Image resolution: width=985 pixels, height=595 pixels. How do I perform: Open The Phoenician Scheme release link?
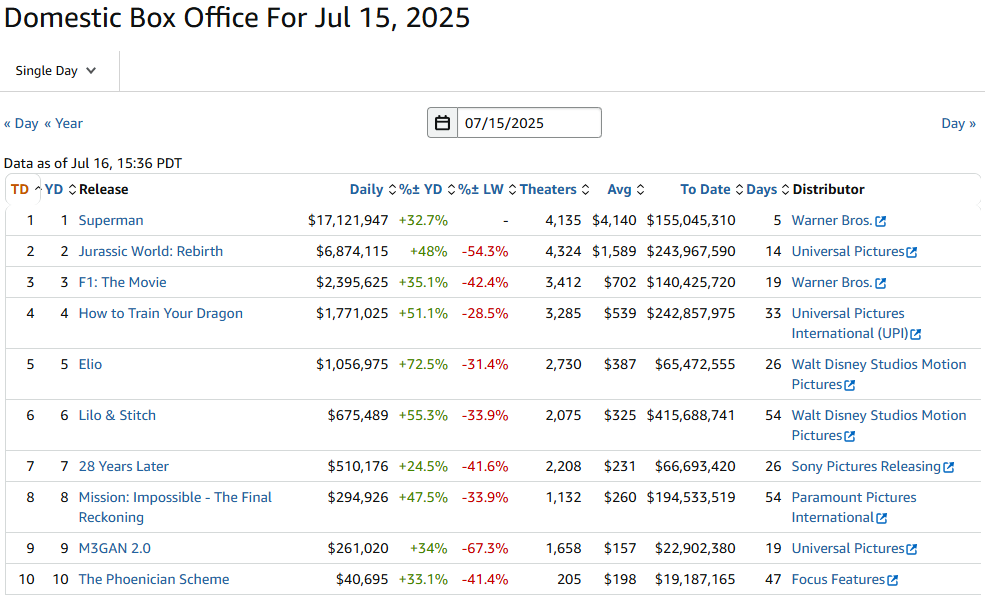[x=154, y=579]
